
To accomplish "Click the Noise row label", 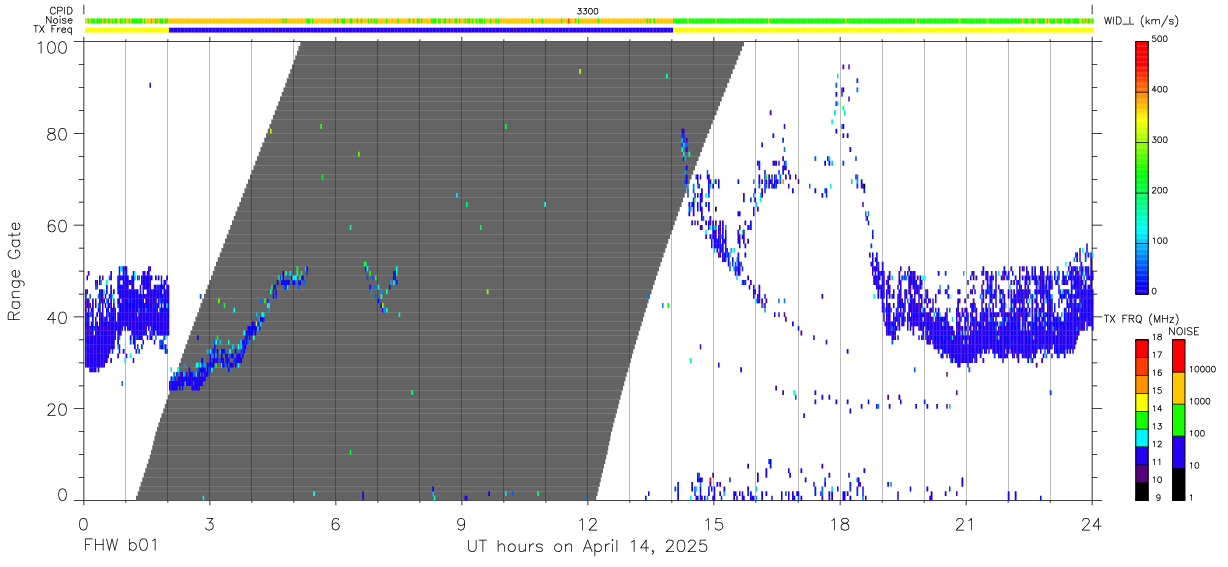I will [x=60, y=20].
